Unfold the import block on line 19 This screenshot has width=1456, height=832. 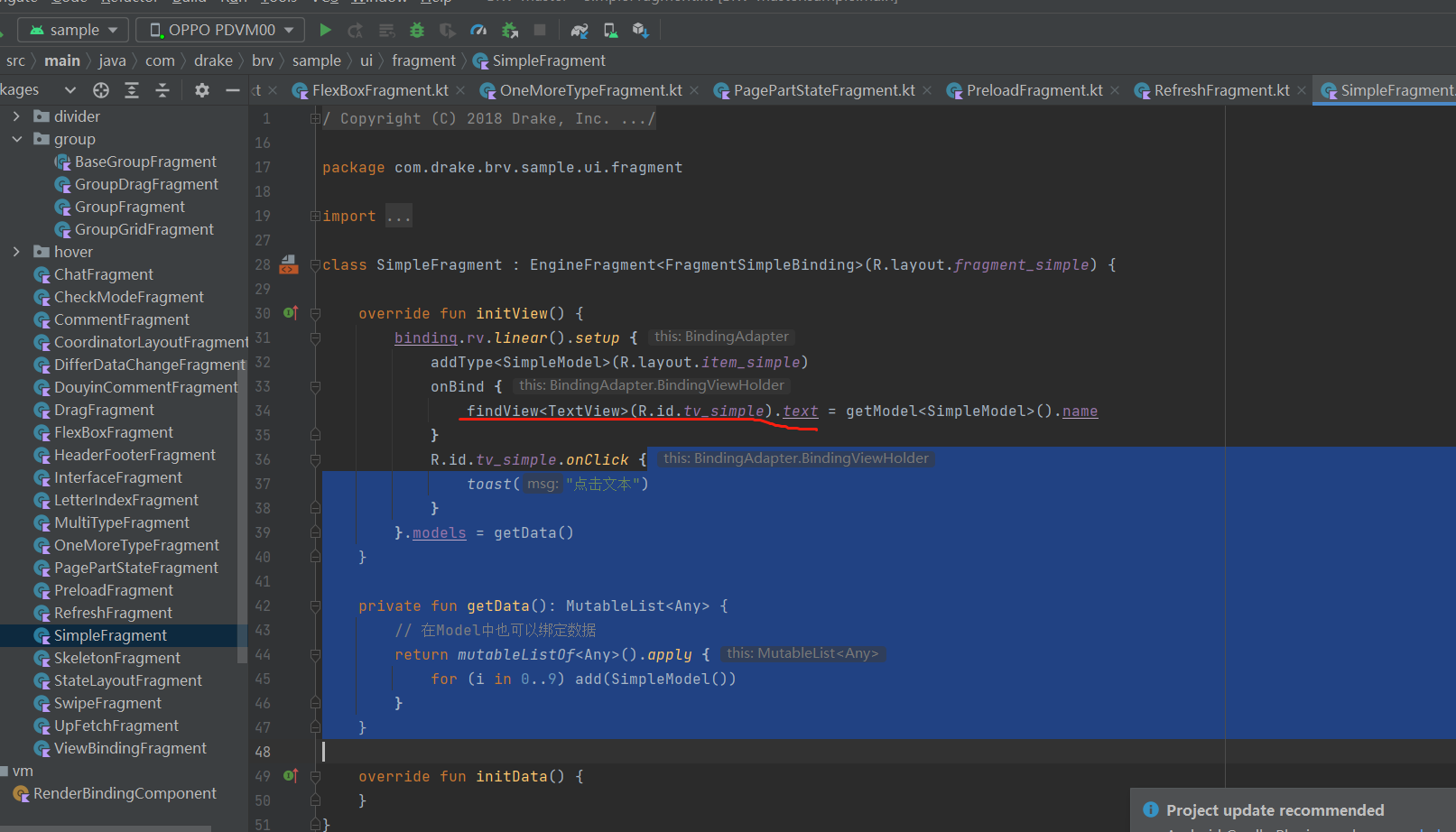[x=315, y=216]
